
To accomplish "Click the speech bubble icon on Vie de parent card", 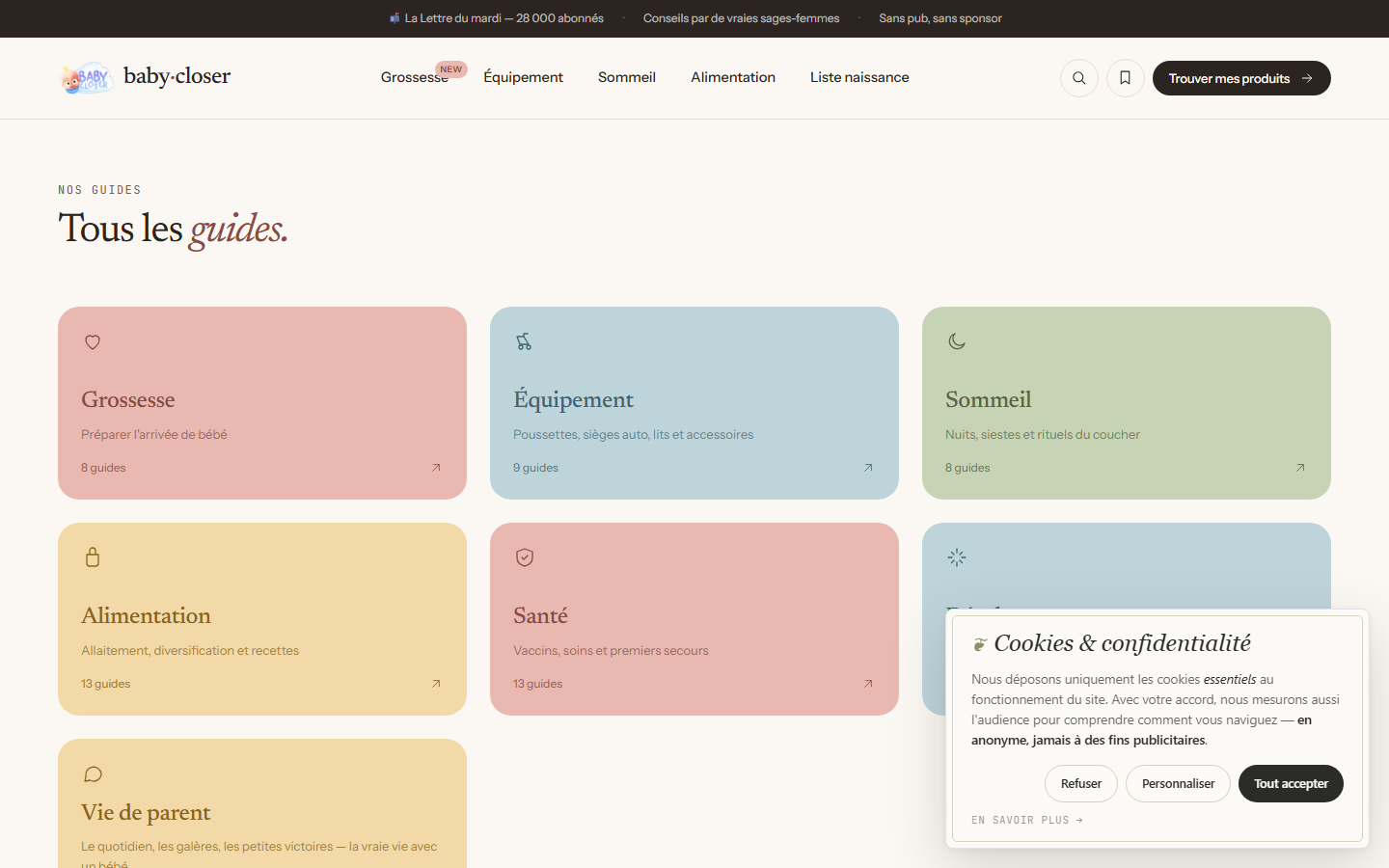I will point(93,773).
